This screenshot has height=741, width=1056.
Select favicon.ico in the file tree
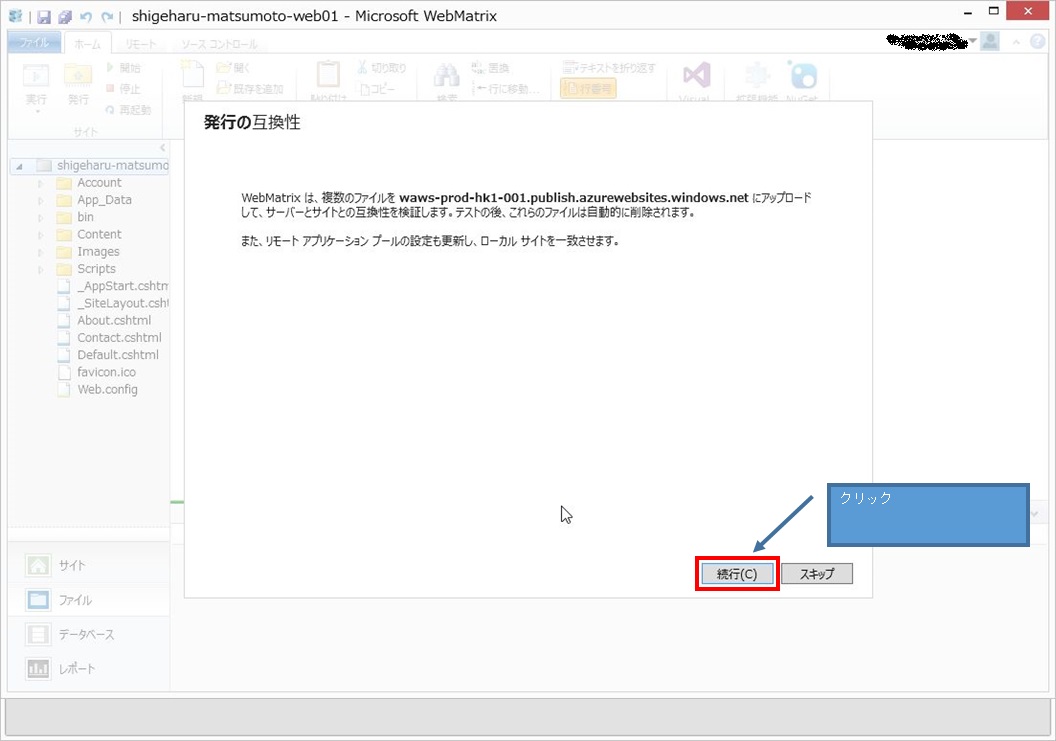coord(97,372)
